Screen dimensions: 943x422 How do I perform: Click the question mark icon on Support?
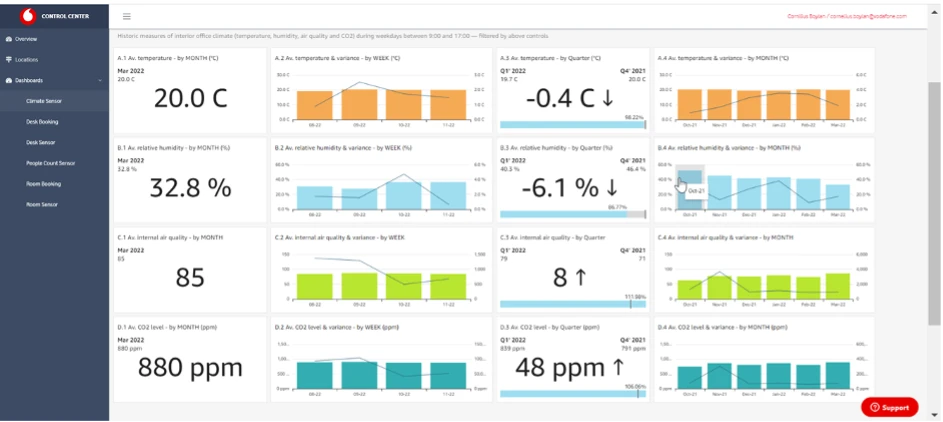(874, 407)
